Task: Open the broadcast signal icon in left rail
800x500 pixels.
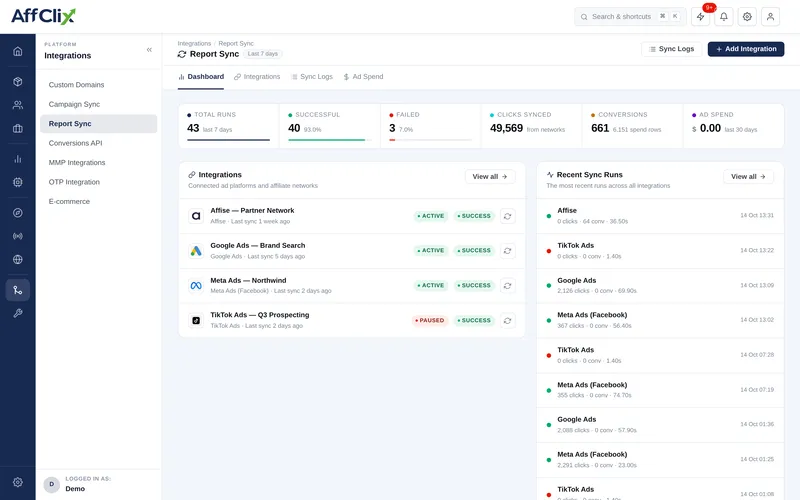Action: pos(17,236)
